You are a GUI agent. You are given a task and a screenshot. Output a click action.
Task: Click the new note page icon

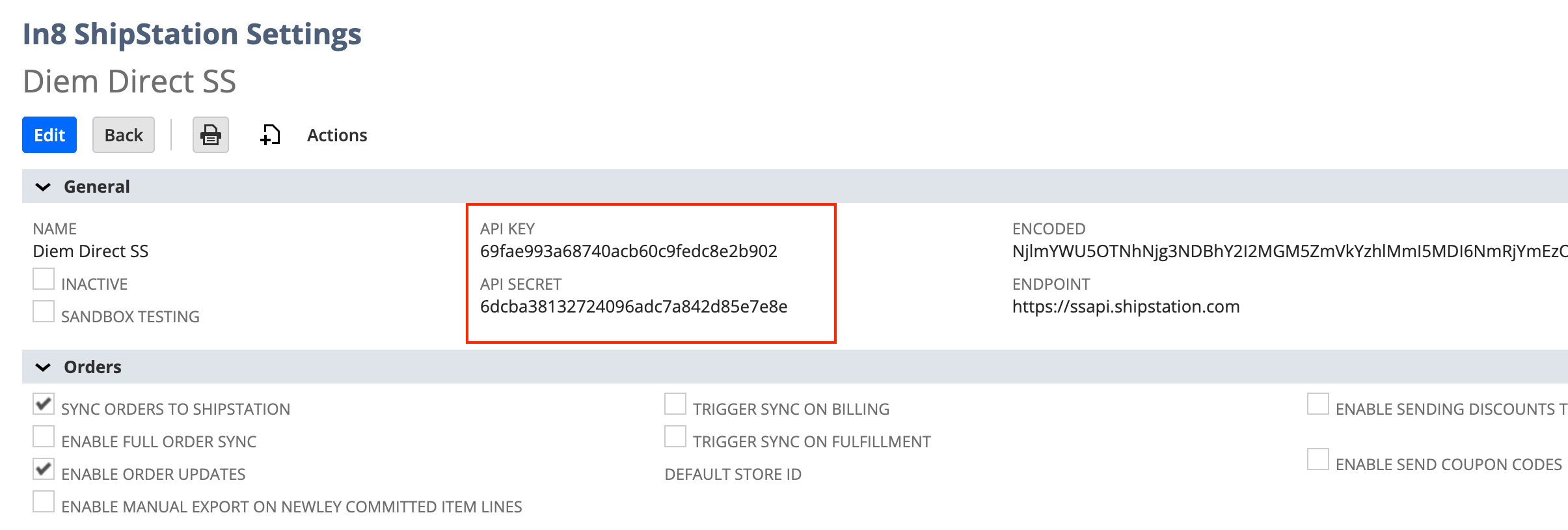(x=270, y=135)
